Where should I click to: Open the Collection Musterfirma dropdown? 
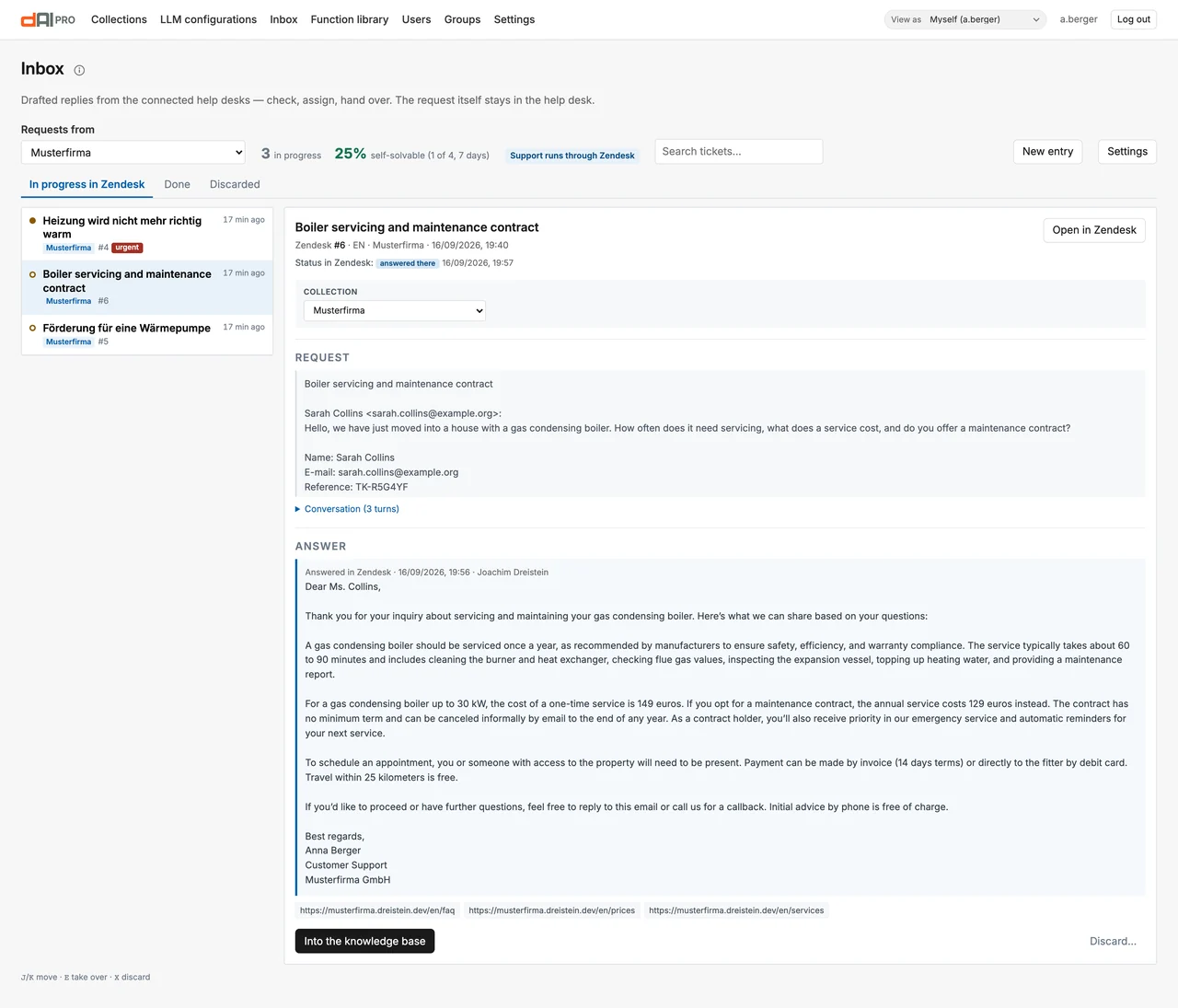[x=395, y=311]
